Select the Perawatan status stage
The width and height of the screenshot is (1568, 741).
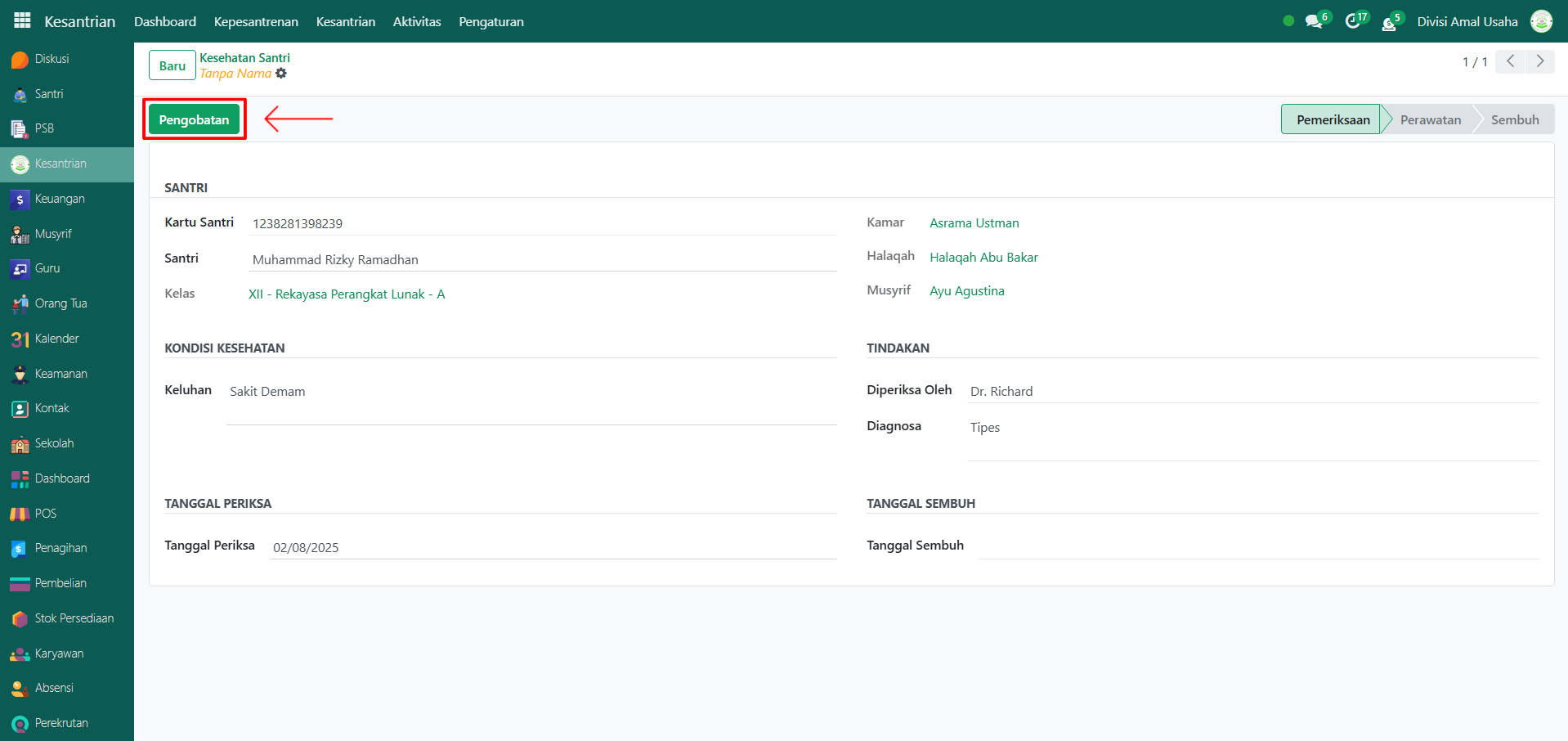tap(1430, 119)
